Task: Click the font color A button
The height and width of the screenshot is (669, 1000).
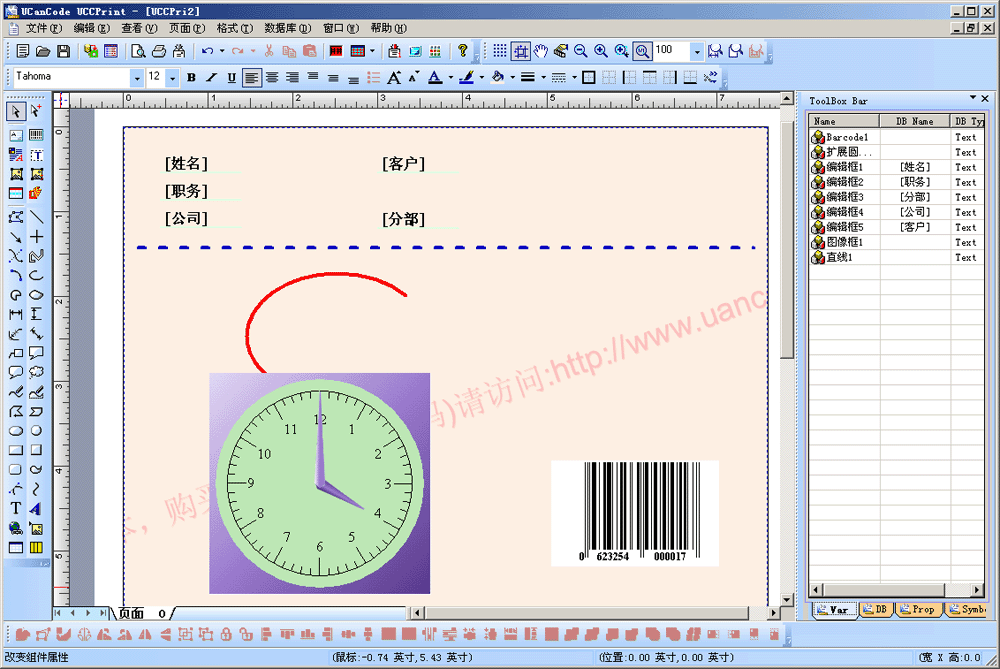Action: point(434,77)
